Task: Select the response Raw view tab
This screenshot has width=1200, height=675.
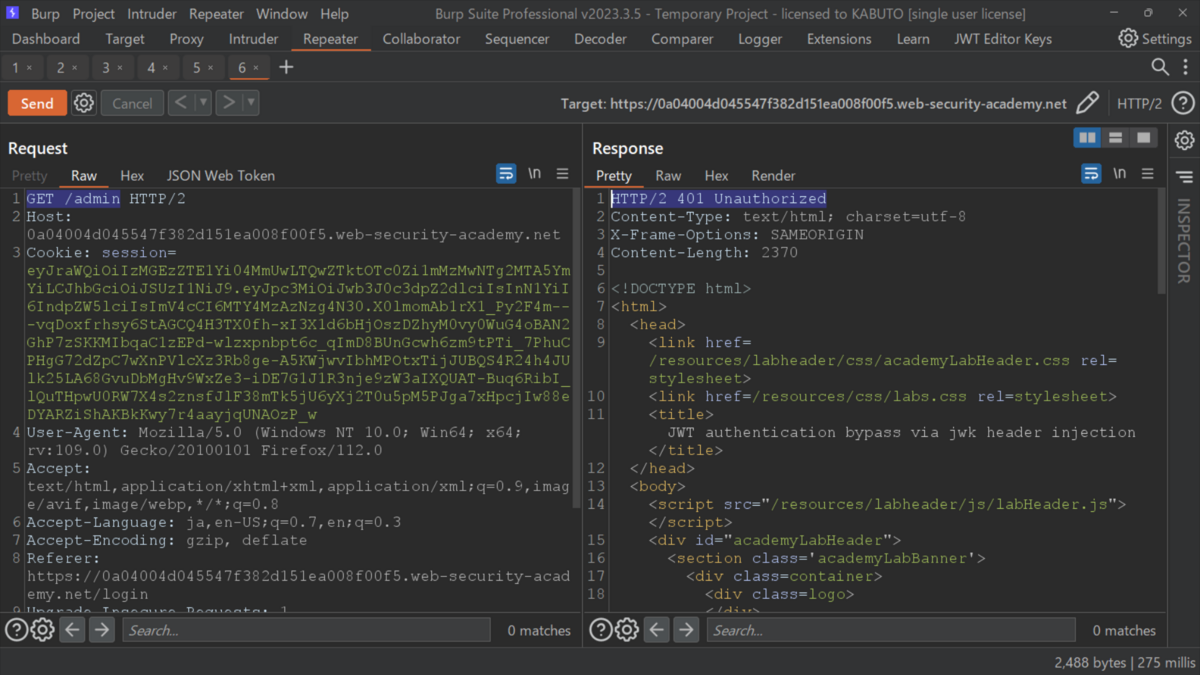Action: point(668,175)
